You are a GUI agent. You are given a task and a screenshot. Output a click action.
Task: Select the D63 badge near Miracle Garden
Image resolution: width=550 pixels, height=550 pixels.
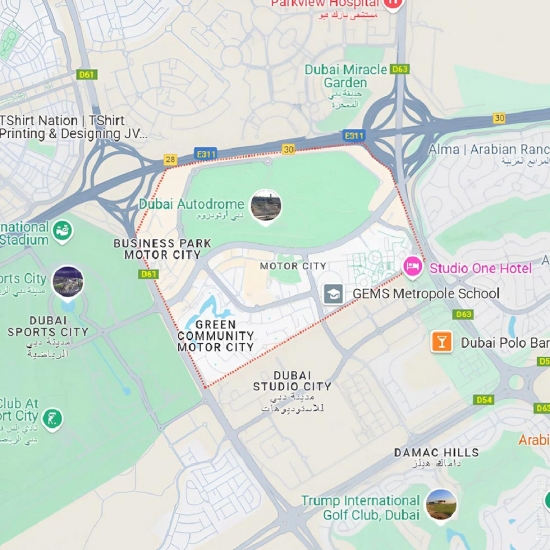click(x=400, y=69)
